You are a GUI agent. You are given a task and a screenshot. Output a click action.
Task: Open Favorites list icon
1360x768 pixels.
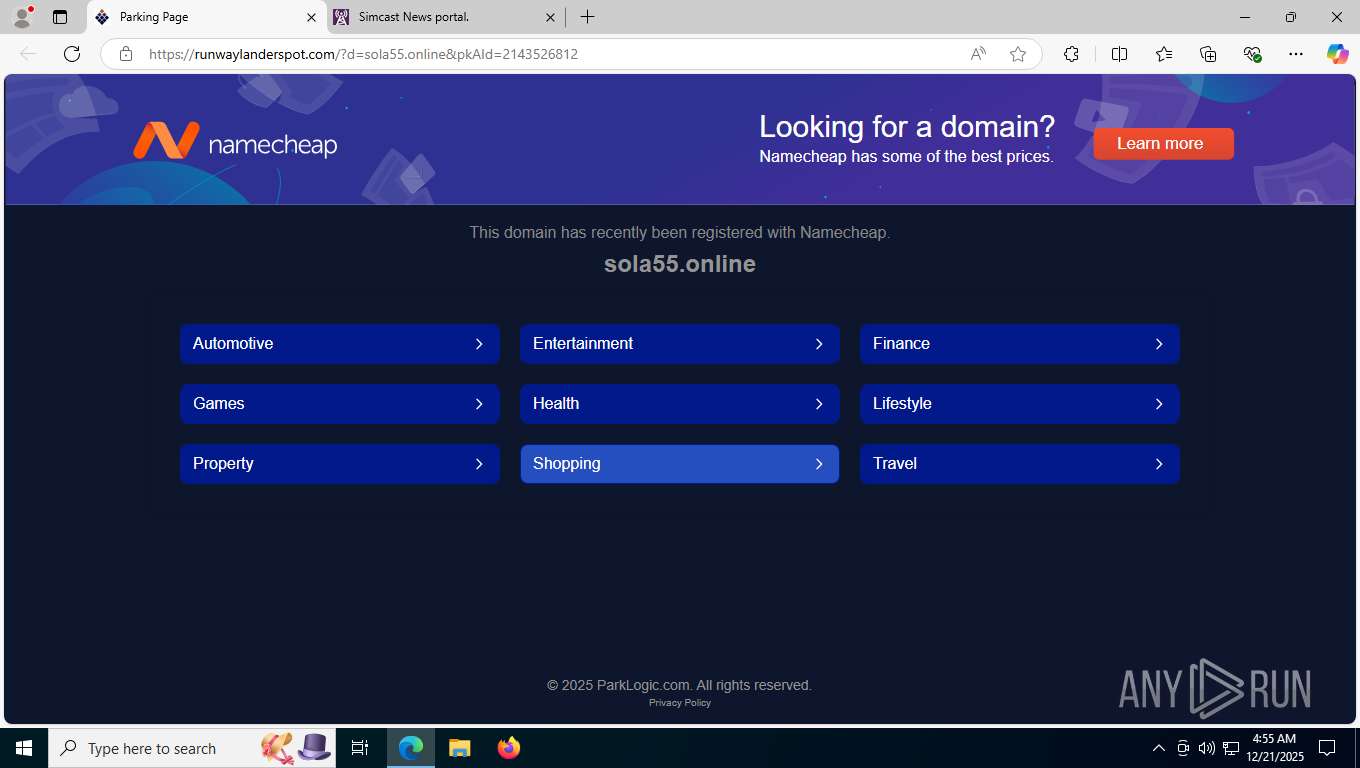(x=1164, y=54)
